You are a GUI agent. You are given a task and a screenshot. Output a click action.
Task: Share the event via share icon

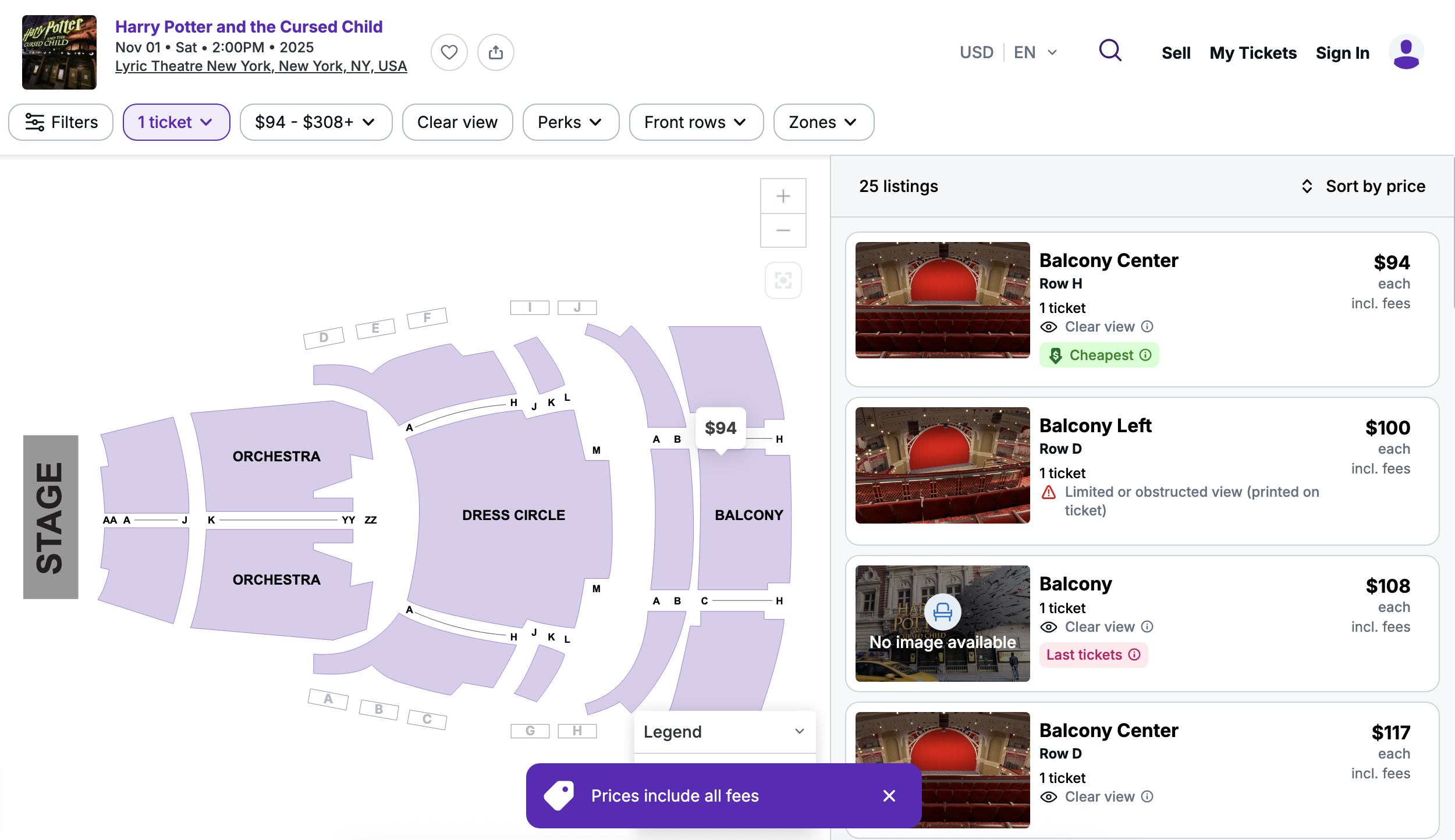[496, 52]
